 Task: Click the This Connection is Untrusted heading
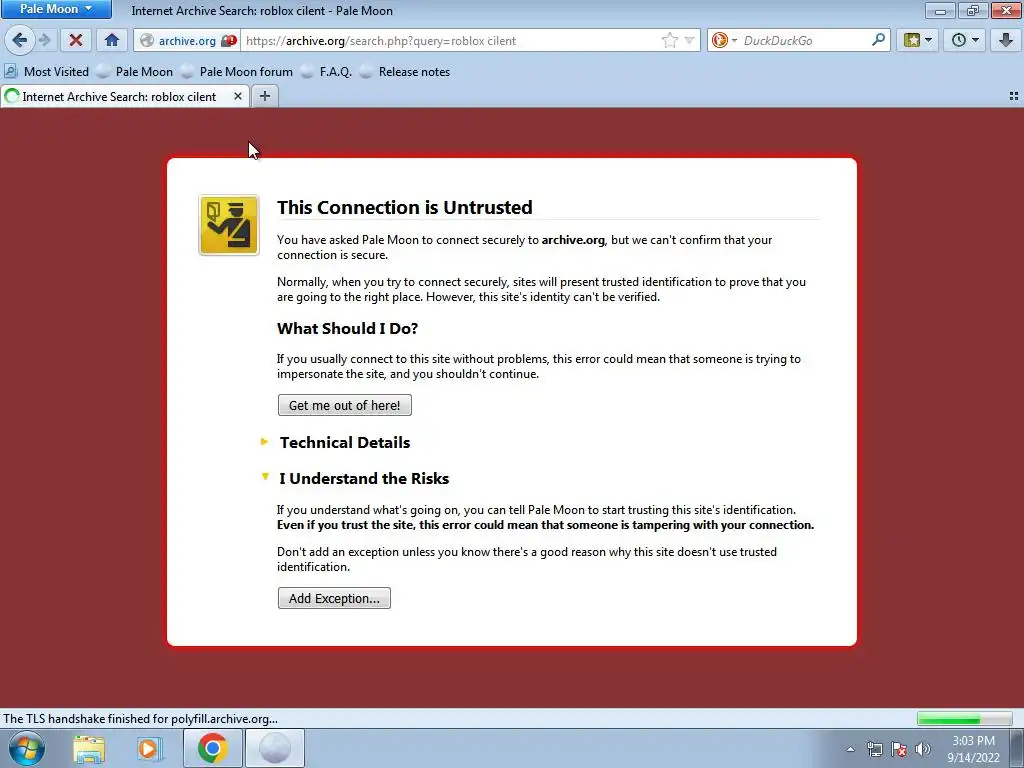(405, 208)
